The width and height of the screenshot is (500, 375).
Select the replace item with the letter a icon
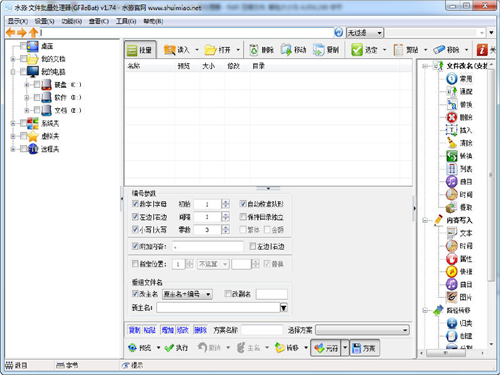click(x=452, y=104)
